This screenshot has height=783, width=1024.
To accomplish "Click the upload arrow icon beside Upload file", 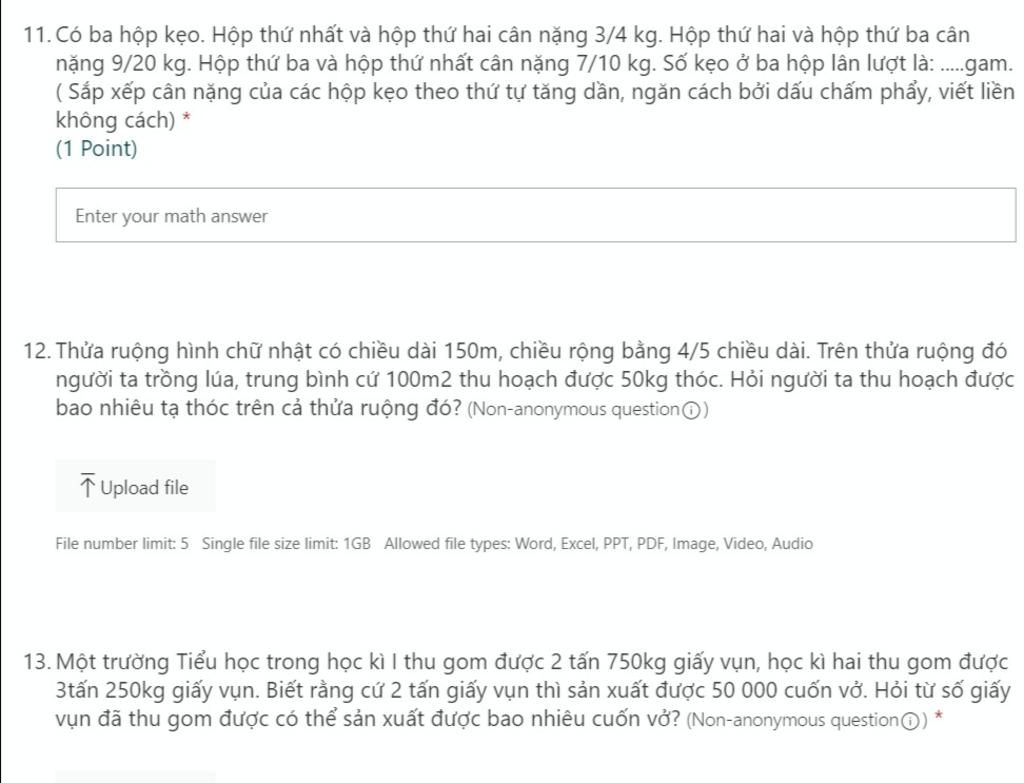I will coord(87,487).
